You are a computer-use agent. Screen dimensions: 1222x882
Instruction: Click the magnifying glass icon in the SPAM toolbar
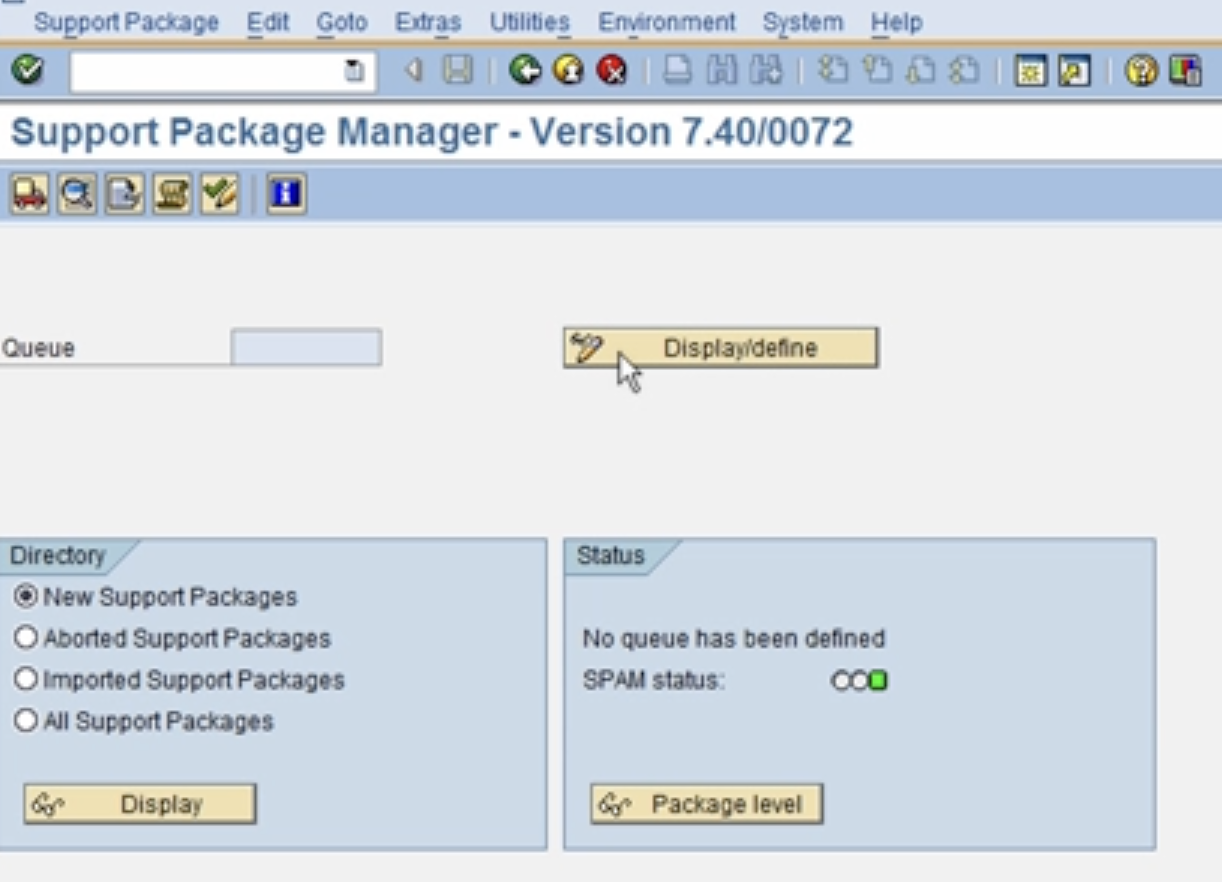(74, 192)
